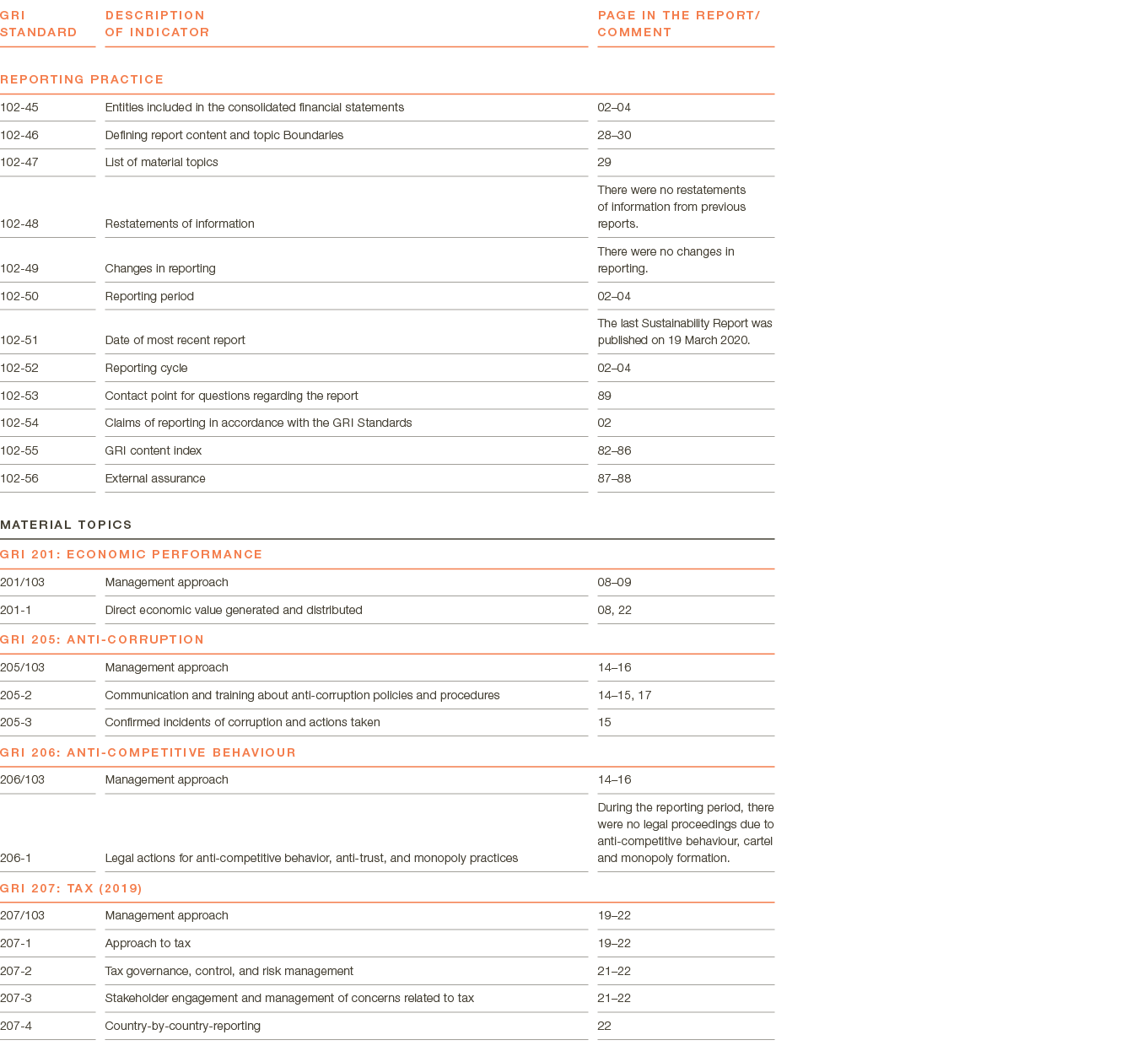Click comment 'There were no changes in reporting.'
Viewport: 1148px width, 1051px height.
click(666, 260)
